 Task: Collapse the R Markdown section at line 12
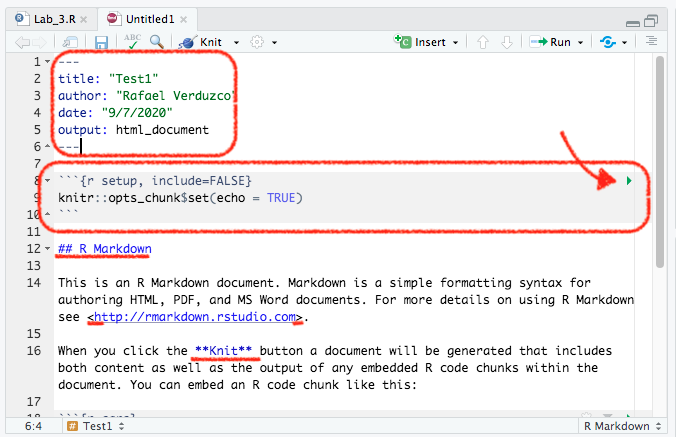pyautogui.click(x=47, y=249)
